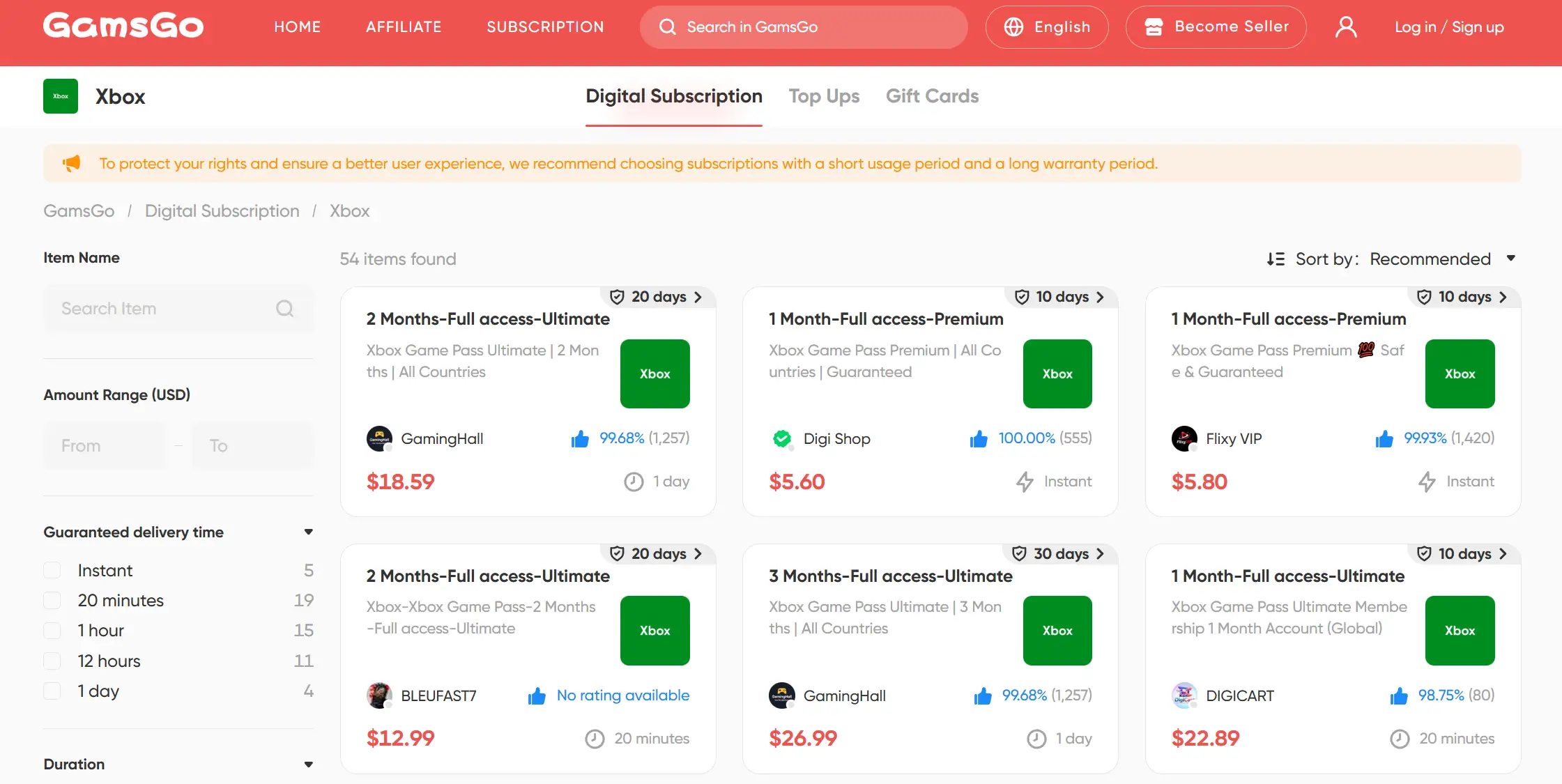Click GamingHall seller avatar on $26.99 card
Screen dimensions: 1562x784
point(782,695)
